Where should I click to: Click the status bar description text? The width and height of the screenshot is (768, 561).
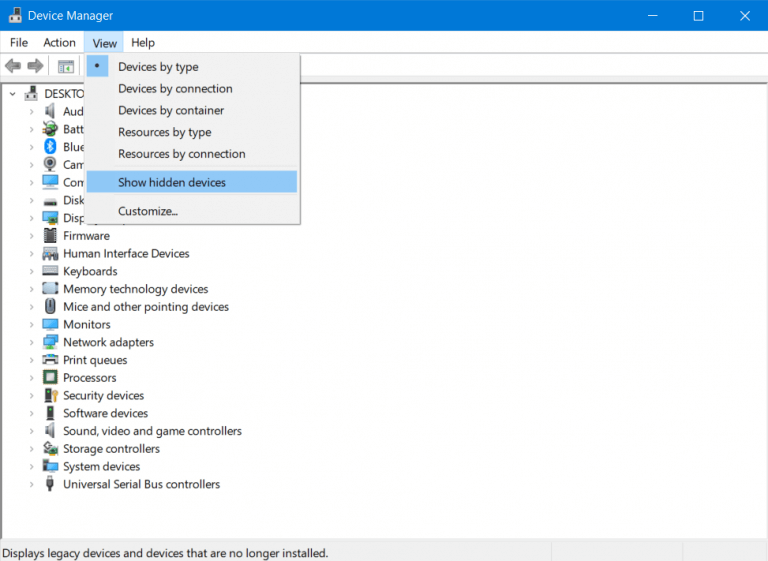tap(165, 553)
